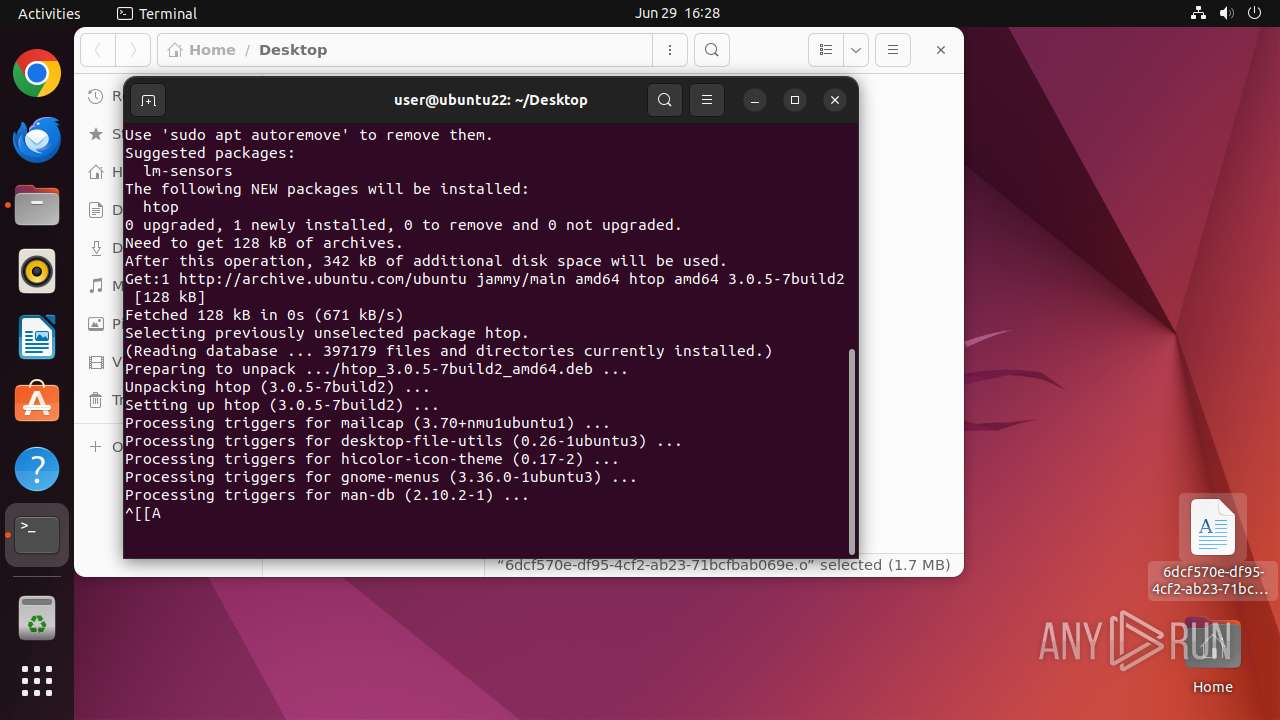Open the Files main hamburger menu
This screenshot has width=1280, height=720.
(x=893, y=50)
